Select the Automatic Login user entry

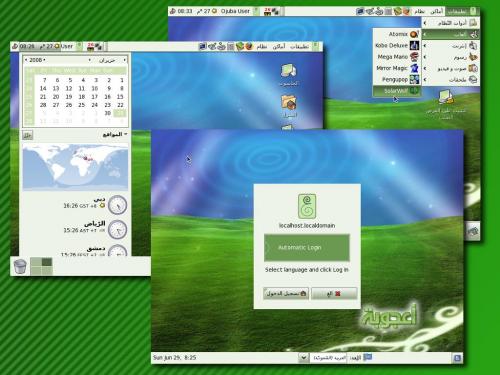pyautogui.click(x=307, y=248)
